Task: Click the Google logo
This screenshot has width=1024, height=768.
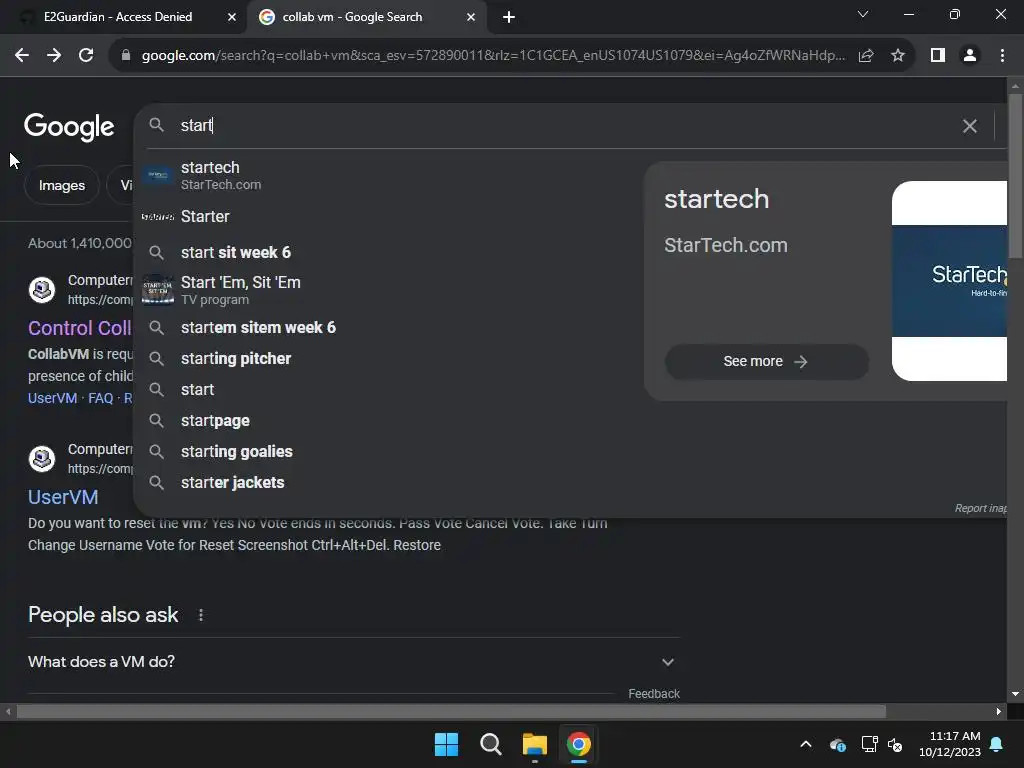Action: (69, 127)
